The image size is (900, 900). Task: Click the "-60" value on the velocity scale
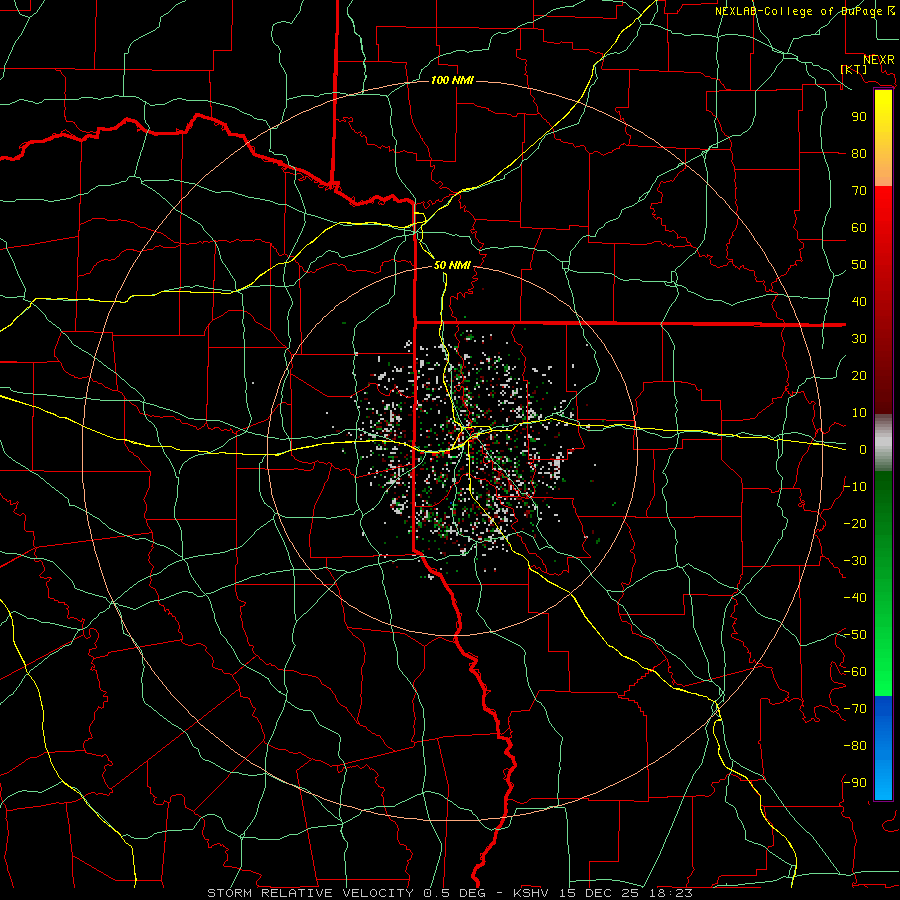click(855, 672)
